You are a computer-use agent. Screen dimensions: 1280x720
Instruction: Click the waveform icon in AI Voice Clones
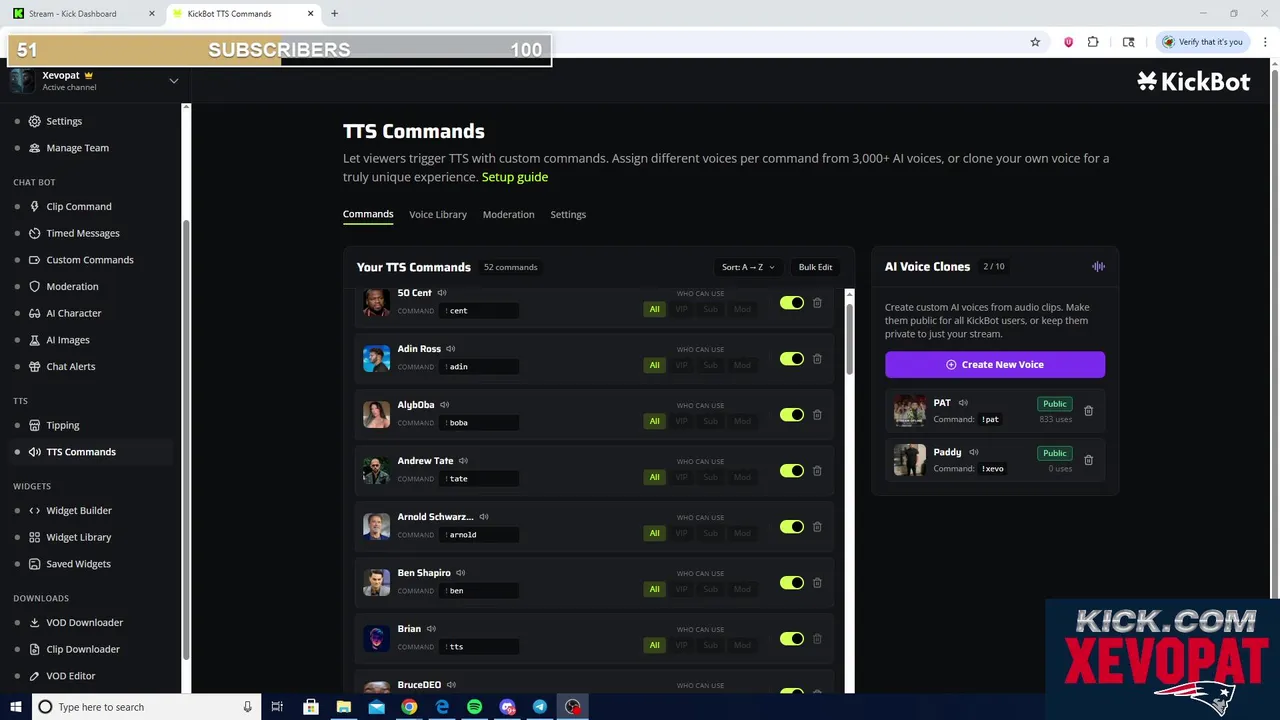point(1098,267)
